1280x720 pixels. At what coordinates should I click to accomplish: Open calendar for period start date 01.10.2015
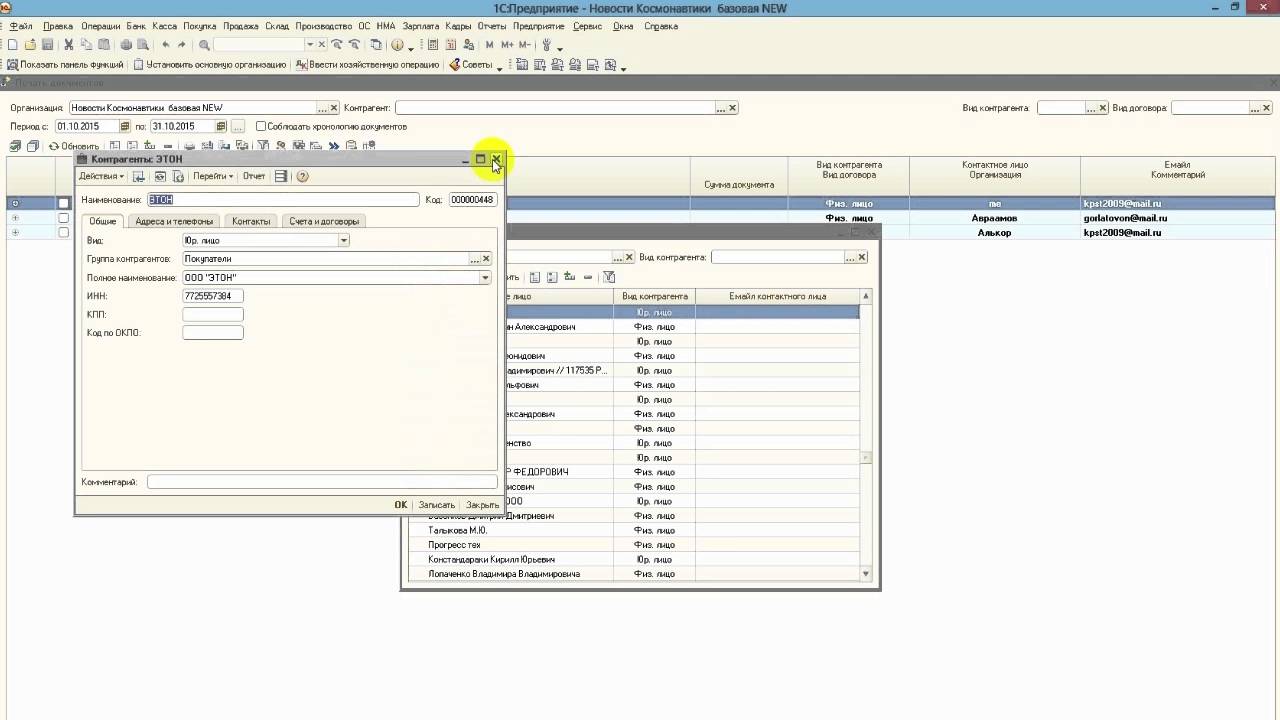tap(125, 127)
